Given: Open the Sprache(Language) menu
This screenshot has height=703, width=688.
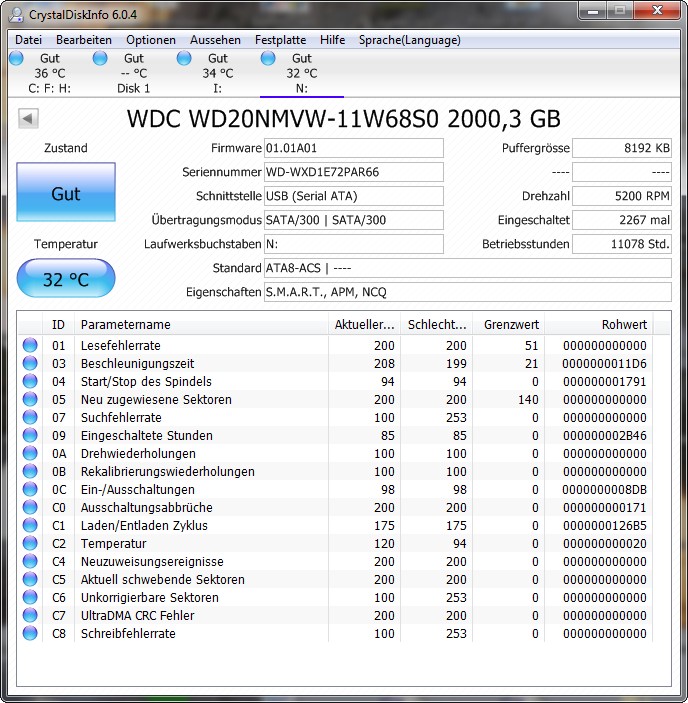Looking at the screenshot, I should (x=410, y=40).
